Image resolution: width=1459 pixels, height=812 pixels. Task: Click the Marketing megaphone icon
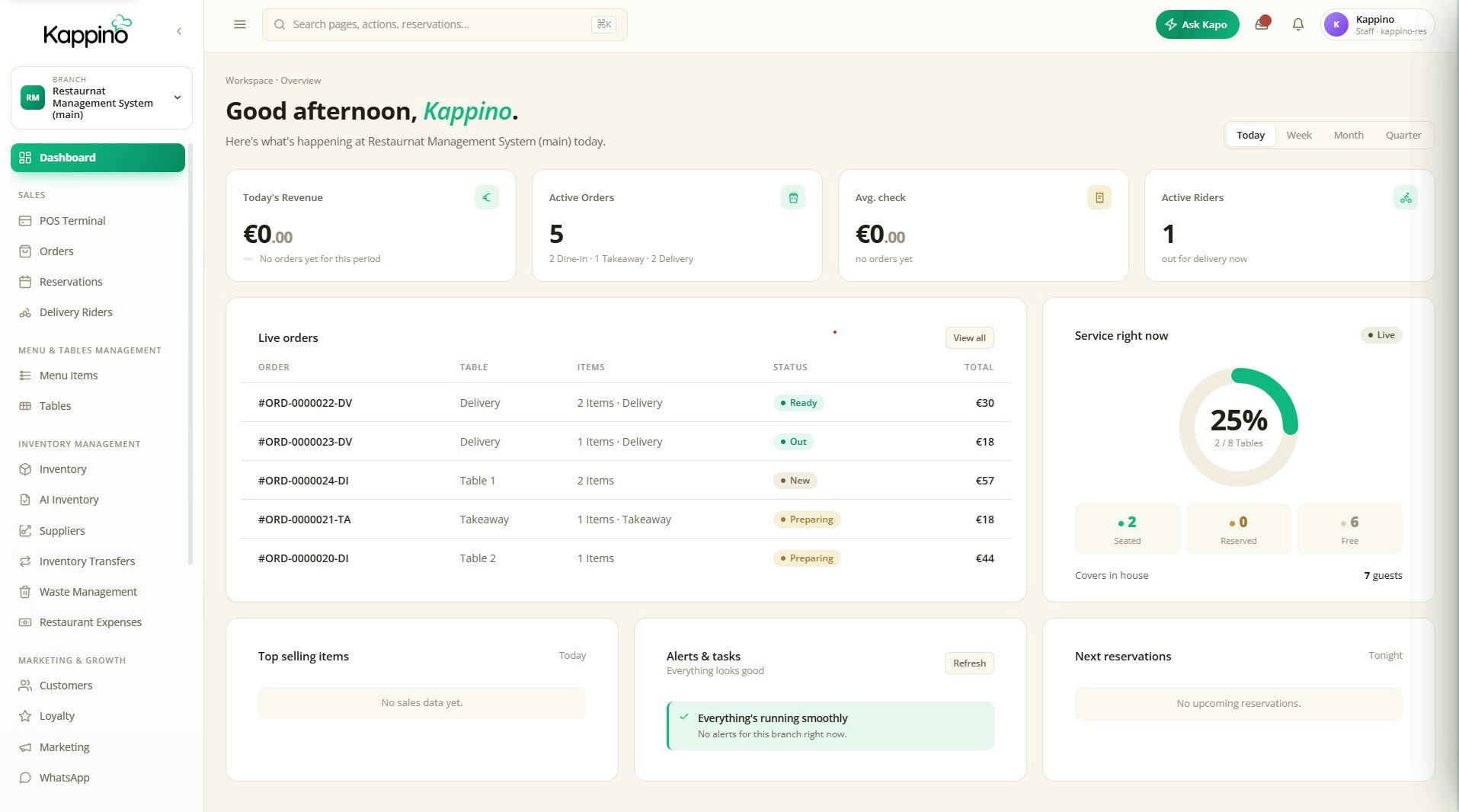25,747
